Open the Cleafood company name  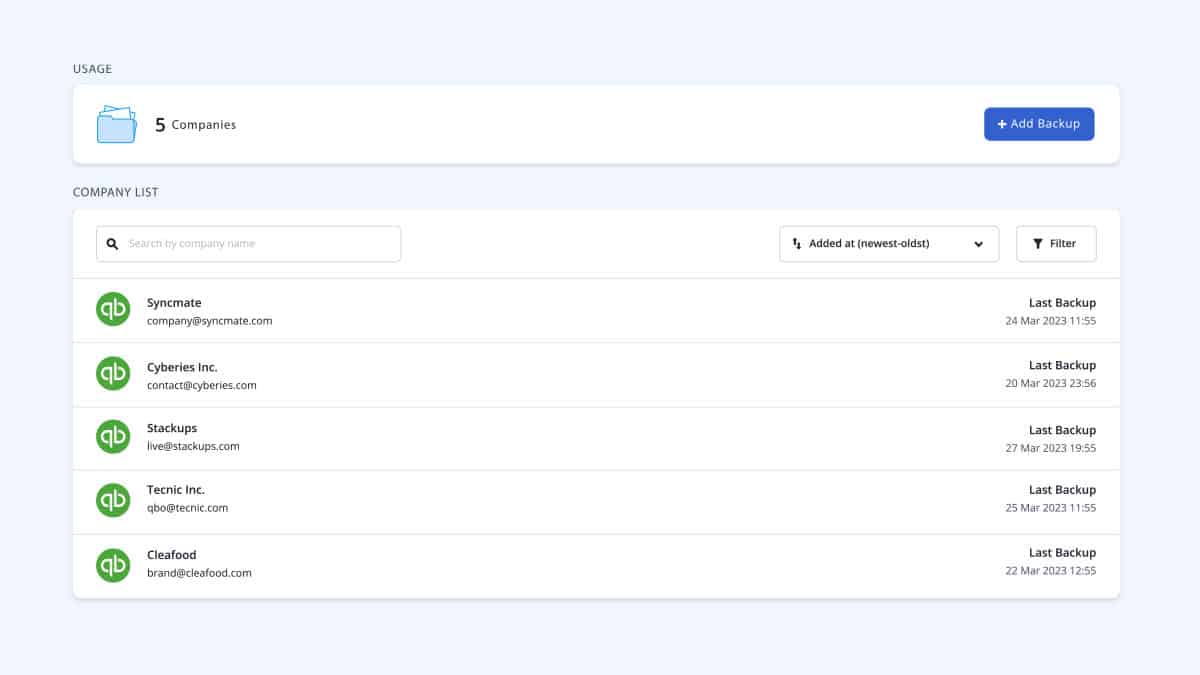click(x=172, y=555)
